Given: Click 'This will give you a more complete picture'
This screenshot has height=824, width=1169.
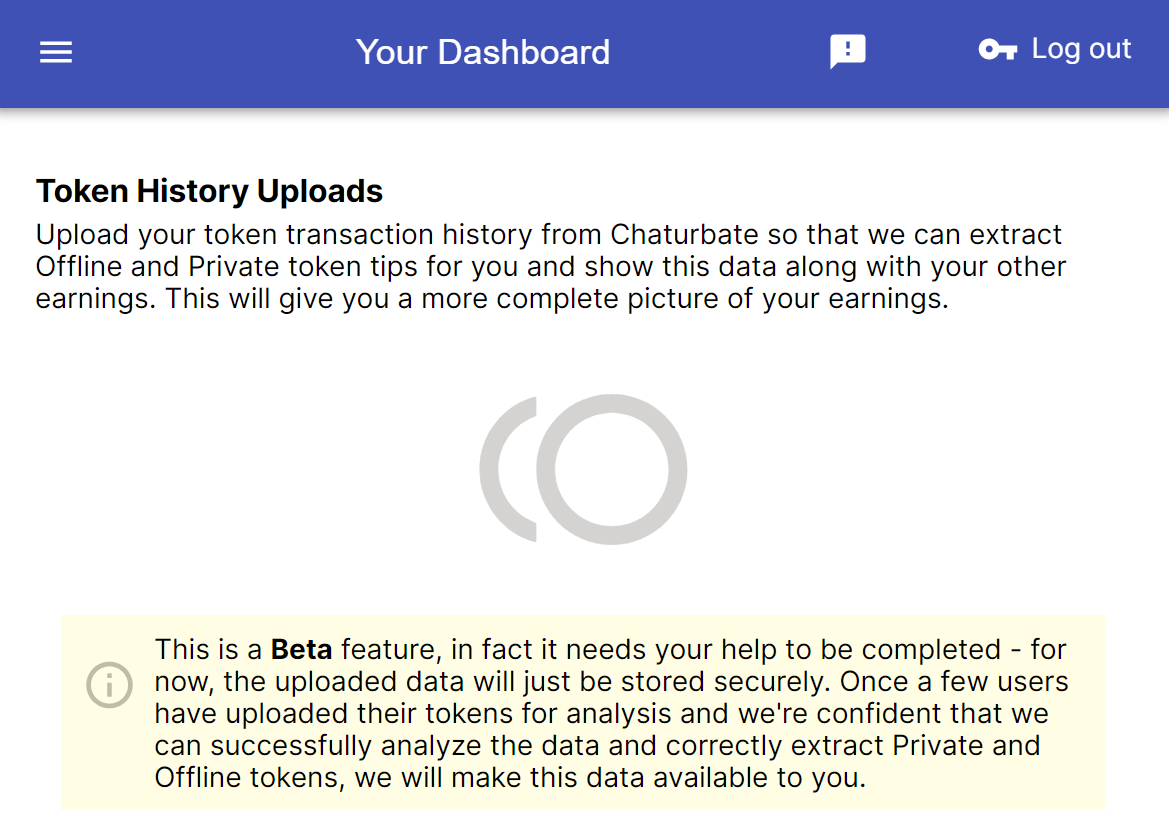Looking at the screenshot, I should (500, 299).
